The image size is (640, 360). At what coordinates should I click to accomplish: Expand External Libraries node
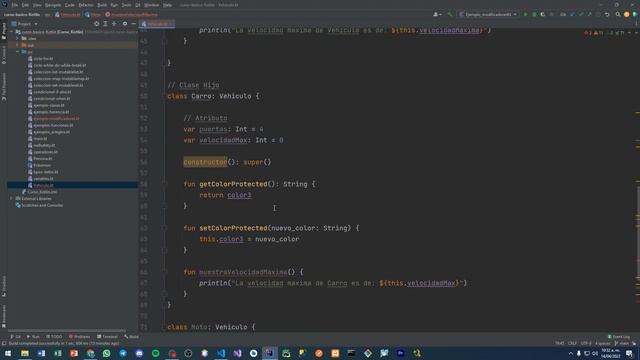(11, 198)
